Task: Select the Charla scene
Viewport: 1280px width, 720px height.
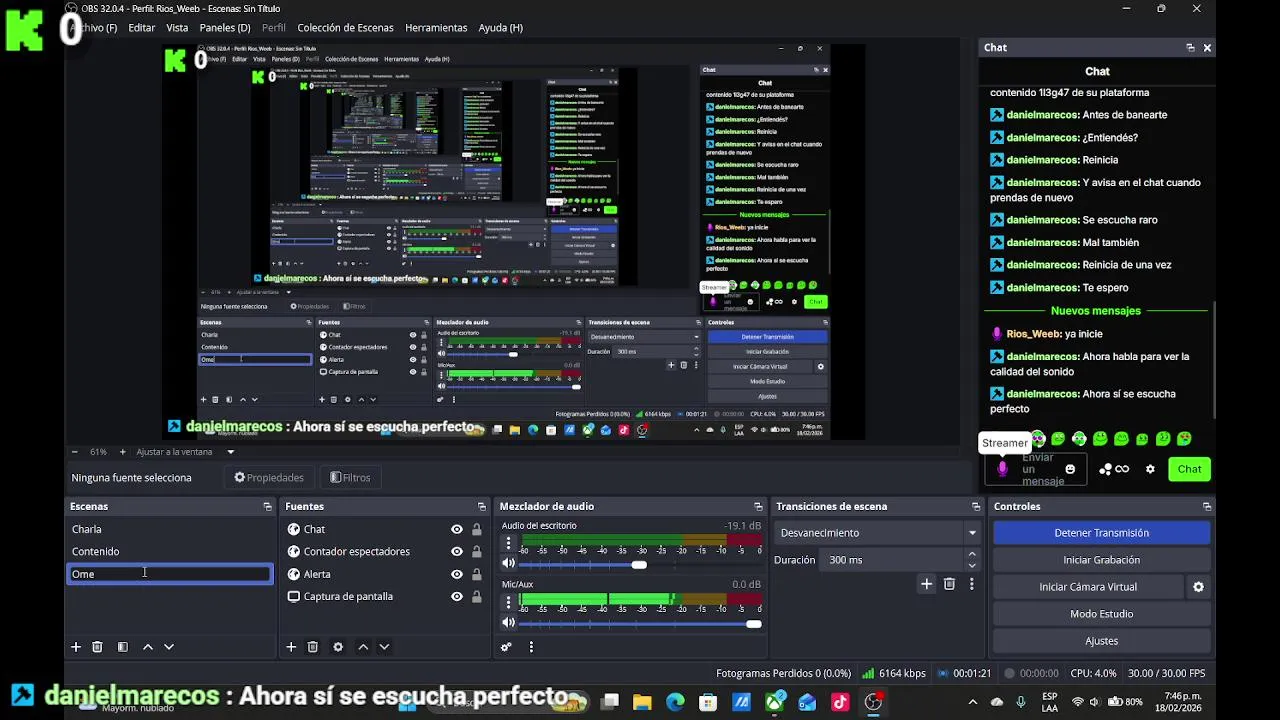Action: tap(169, 529)
